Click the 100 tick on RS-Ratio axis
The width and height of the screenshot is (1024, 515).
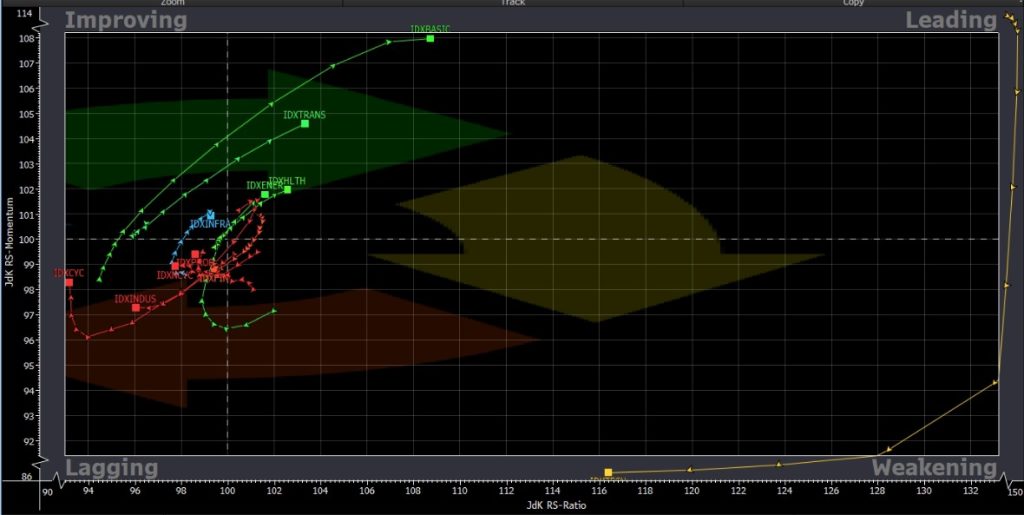(x=227, y=492)
